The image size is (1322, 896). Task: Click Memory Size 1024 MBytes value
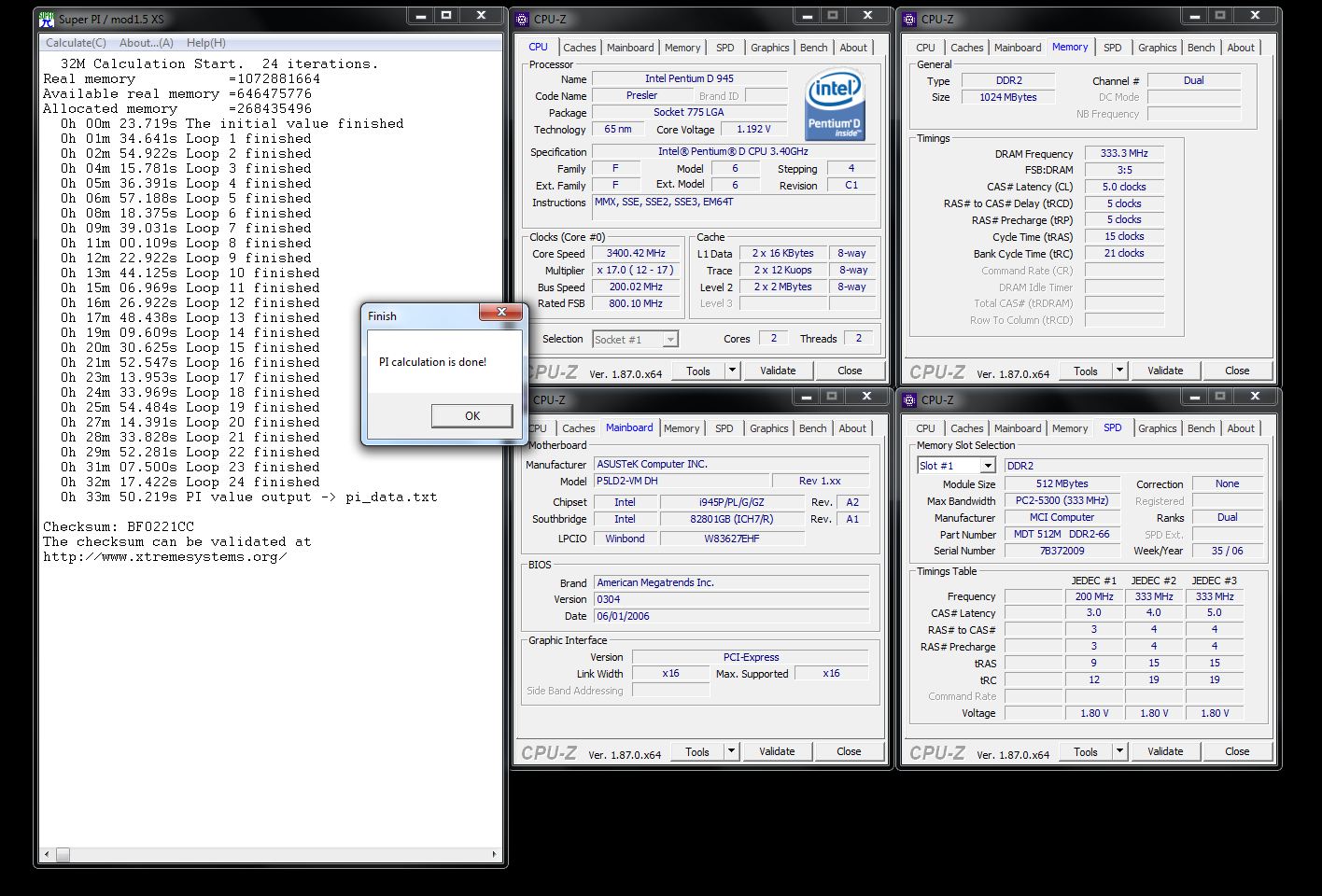coord(1008,97)
